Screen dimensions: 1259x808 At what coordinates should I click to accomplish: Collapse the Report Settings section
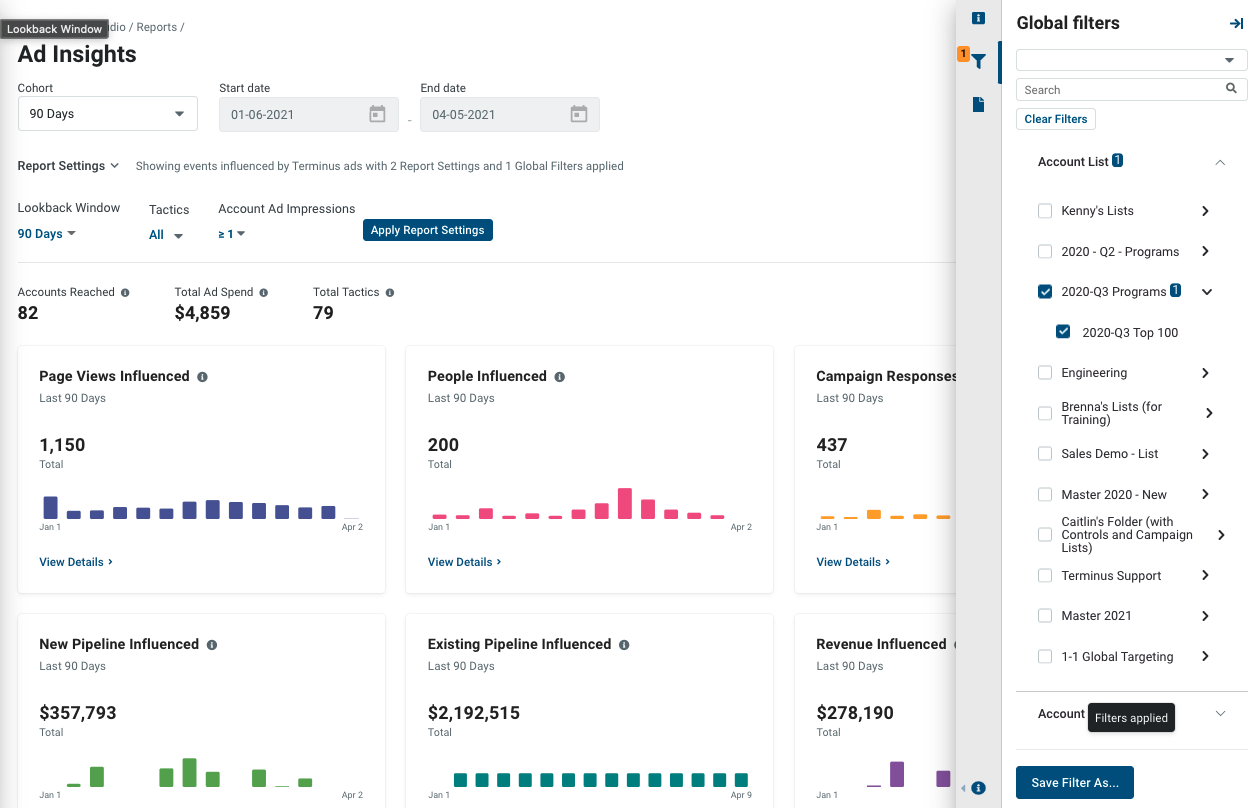coord(68,166)
